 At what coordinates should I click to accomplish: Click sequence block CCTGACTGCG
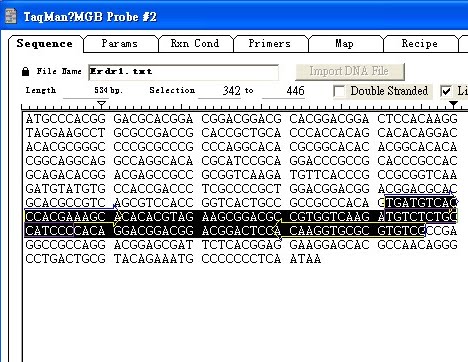coord(65,259)
